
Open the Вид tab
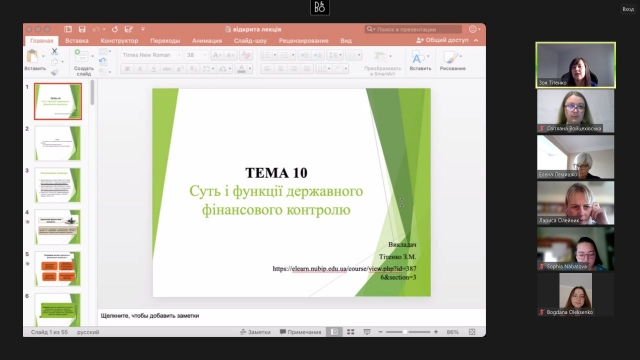(346, 40)
